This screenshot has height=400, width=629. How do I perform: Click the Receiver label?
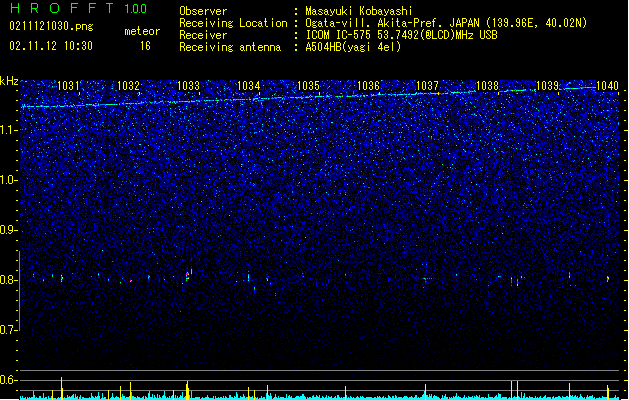point(203,35)
